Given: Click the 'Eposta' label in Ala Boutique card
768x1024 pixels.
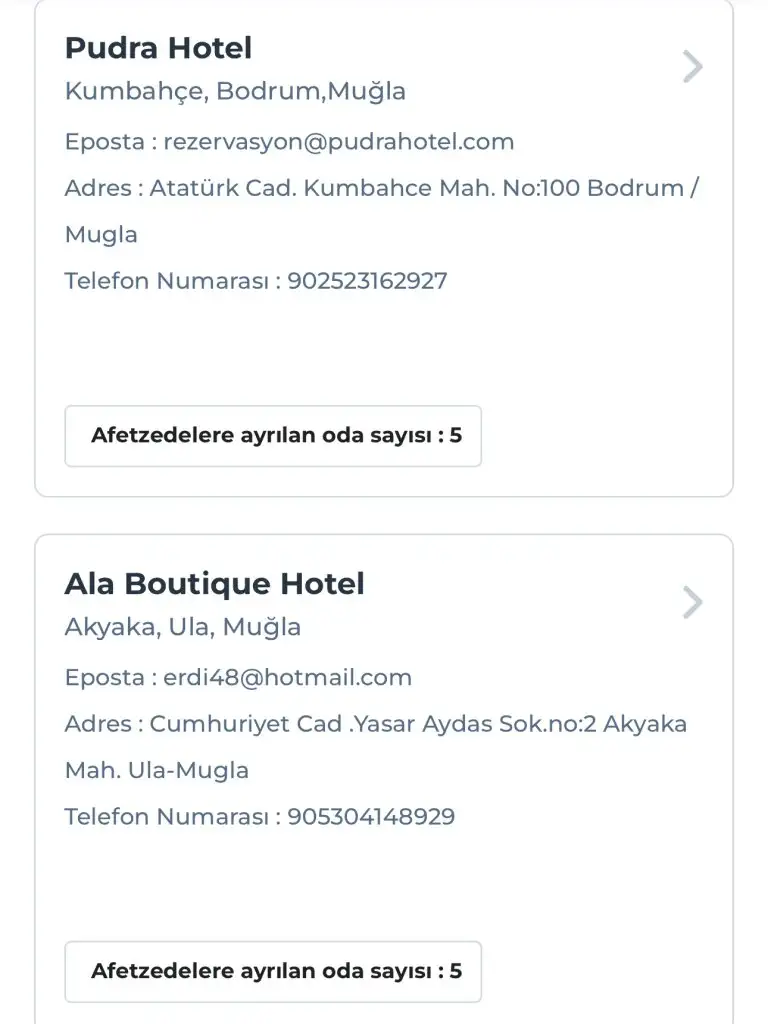Looking at the screenshot, I should (x=104, y=678).
